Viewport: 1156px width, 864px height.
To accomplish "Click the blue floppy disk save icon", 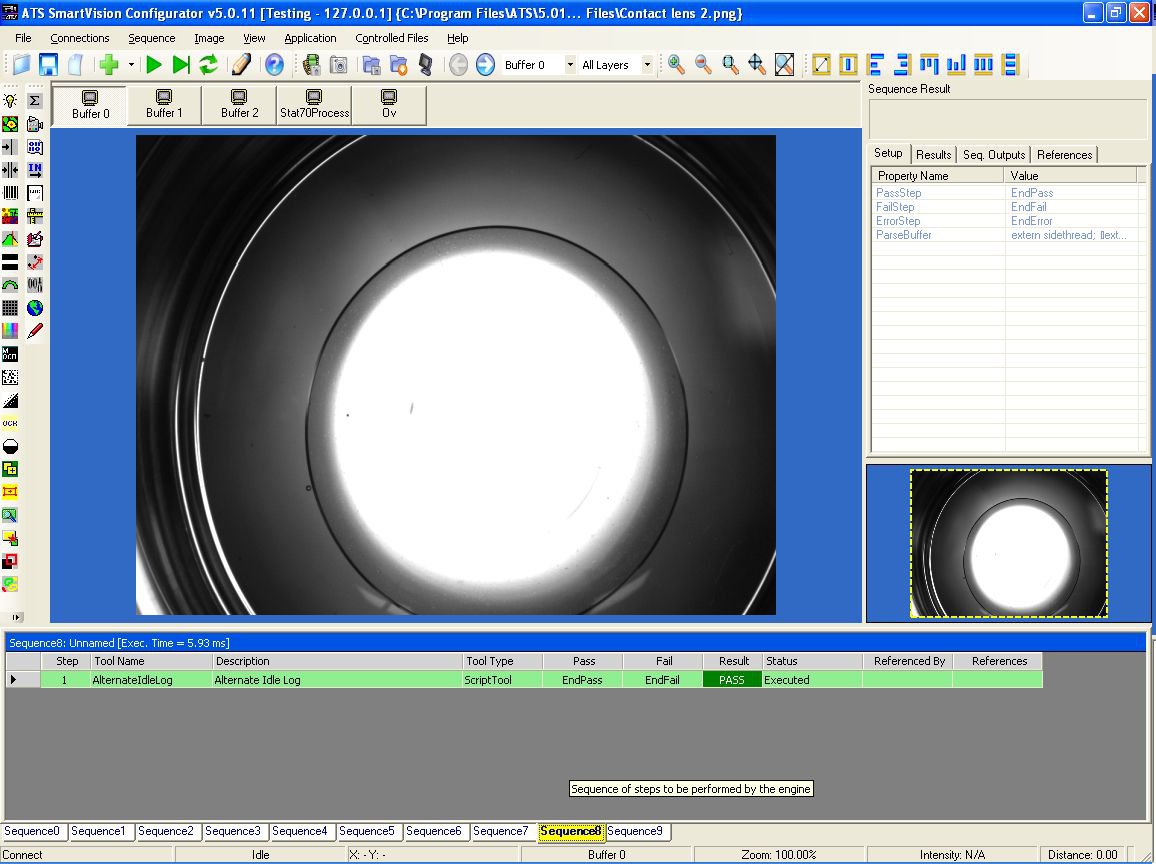I will 48,65.
